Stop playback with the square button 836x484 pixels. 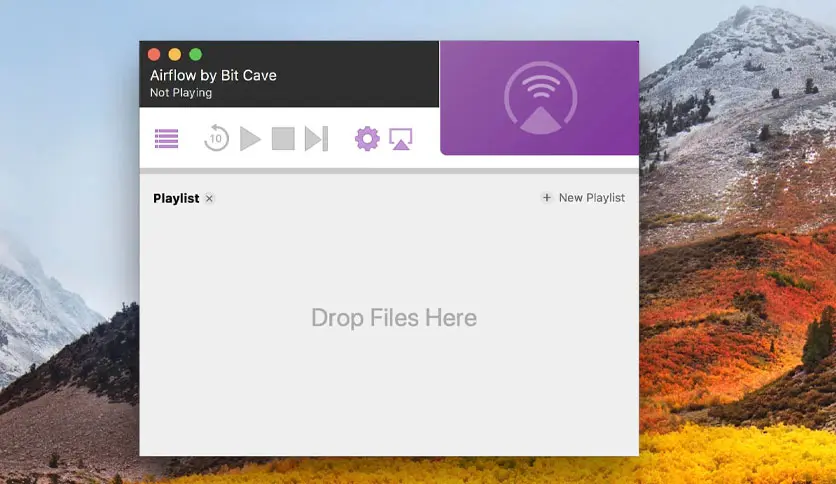(x=283, y=139)
